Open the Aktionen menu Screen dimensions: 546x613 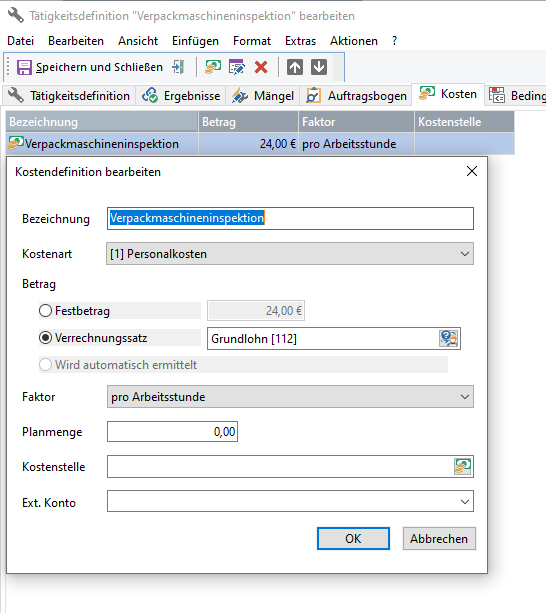[x=354, y=41]
